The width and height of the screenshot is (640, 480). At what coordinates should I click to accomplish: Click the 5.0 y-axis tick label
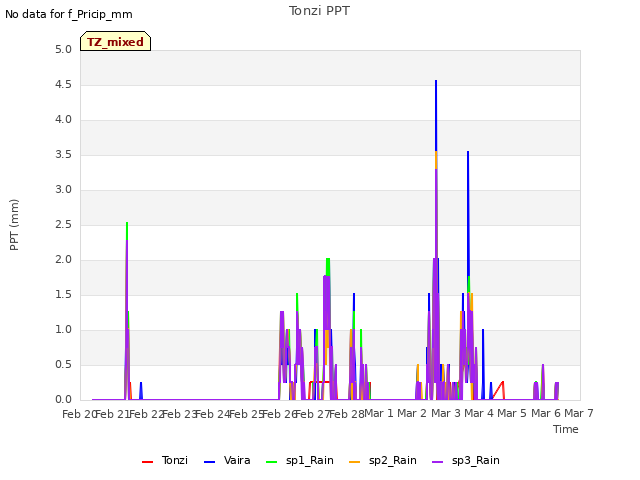(63, 50)
